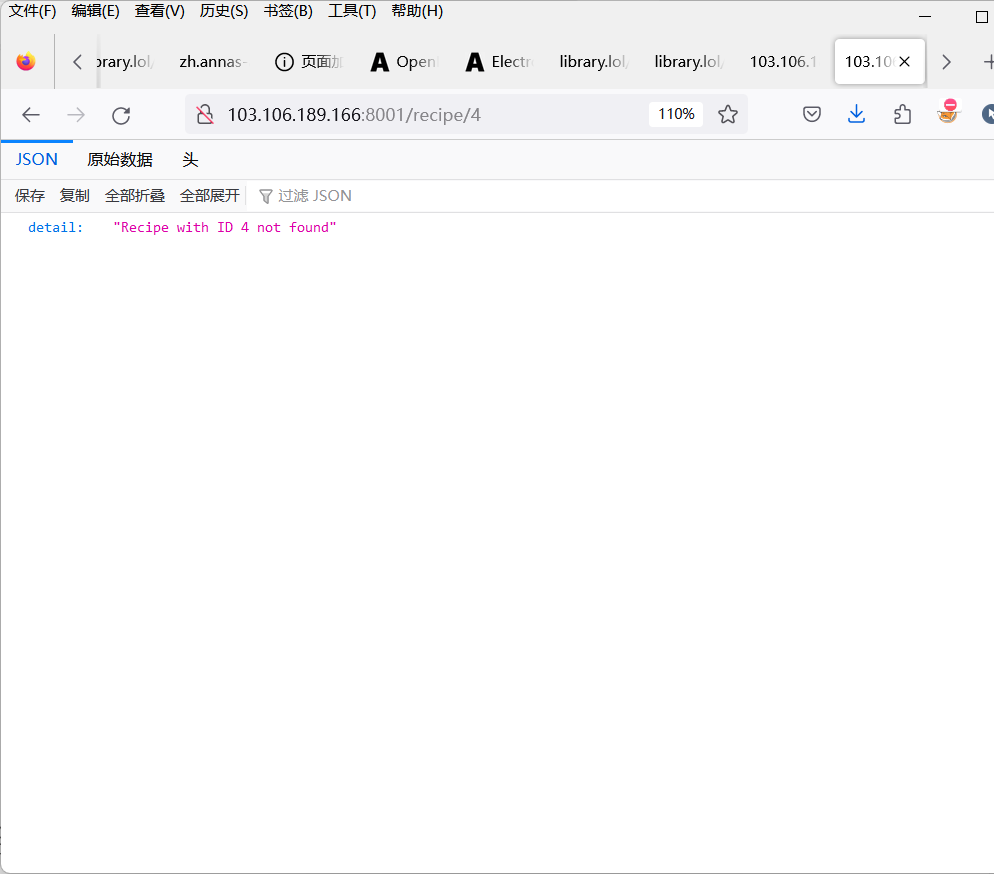
Task: Click the 复制 button
Action: [74, 196]
